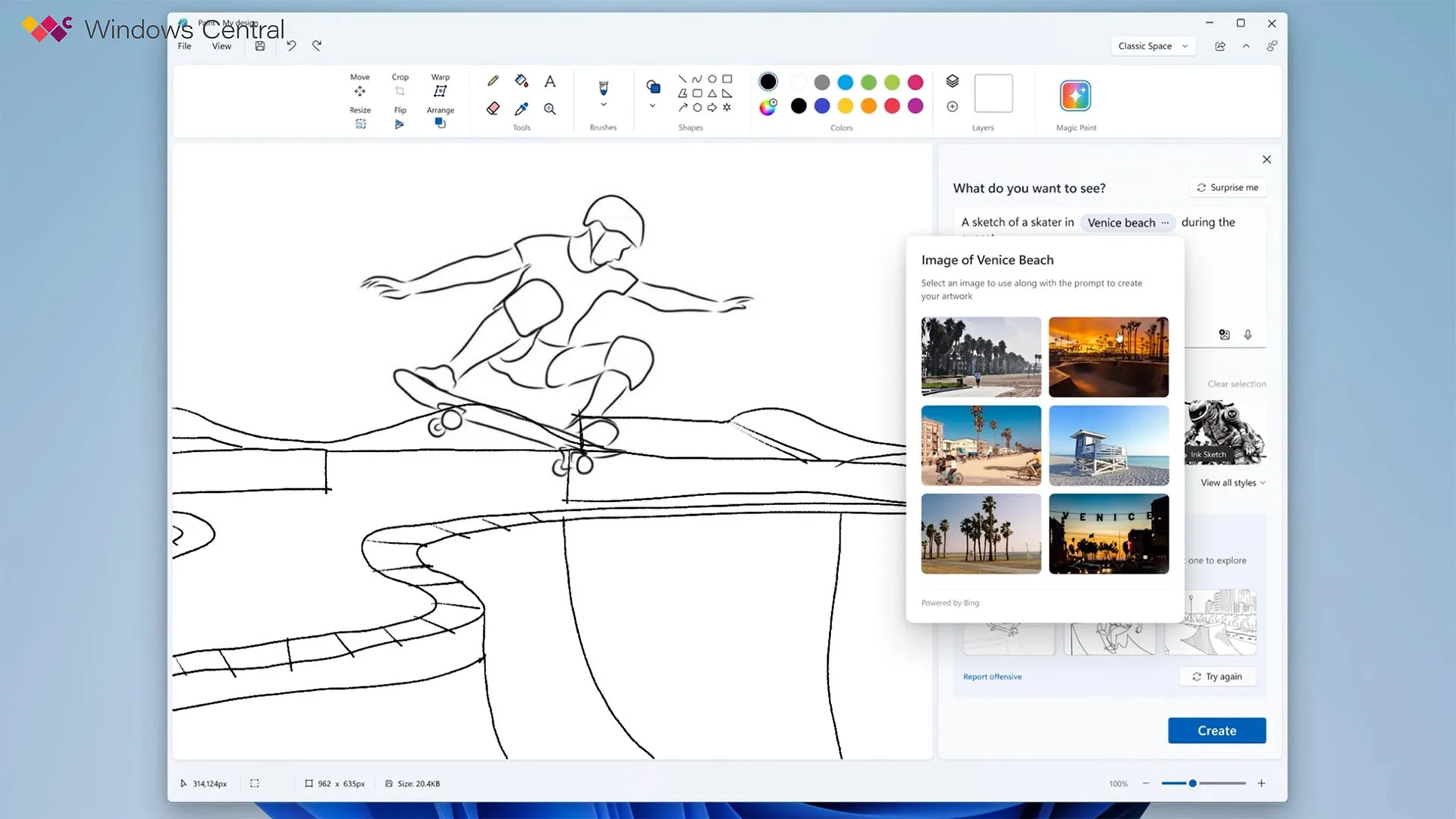Pick a color with the Eyedropper tool
The height and width of the screenshot is (819, 1456).
point(521,108)
